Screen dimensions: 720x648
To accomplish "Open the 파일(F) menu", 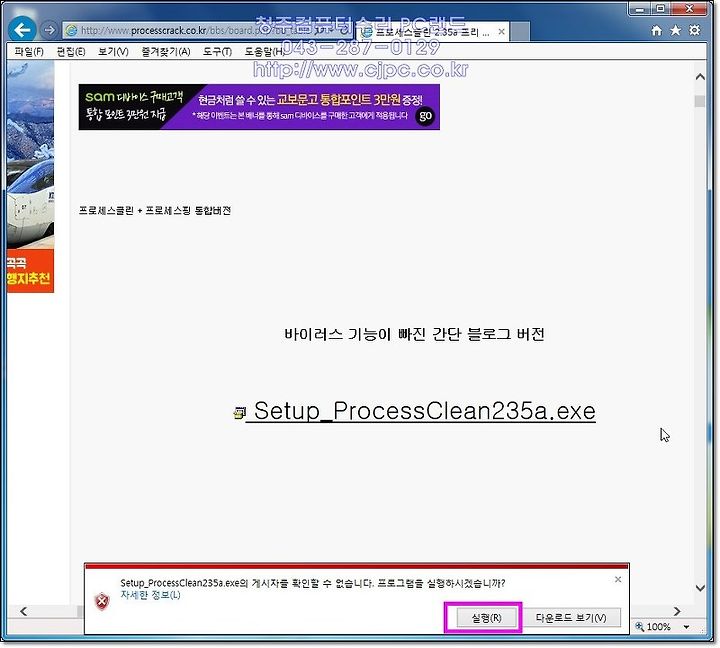I will 29,51.
